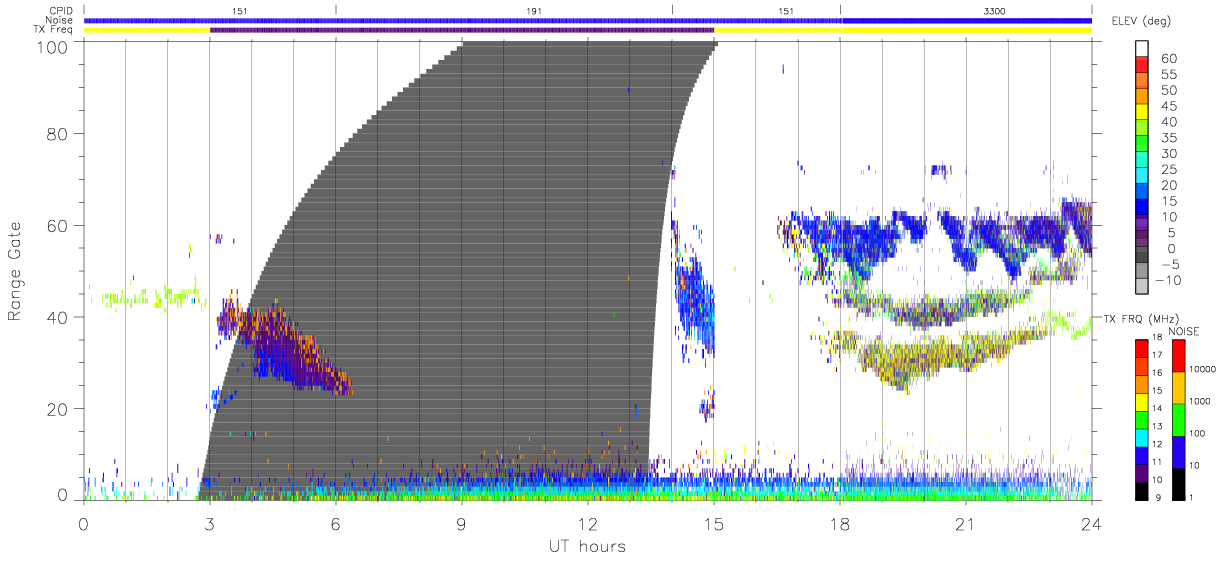Select the 9 UT hours tick label
This screenshot has width=1228, height=567.
[x=462, y=524]
